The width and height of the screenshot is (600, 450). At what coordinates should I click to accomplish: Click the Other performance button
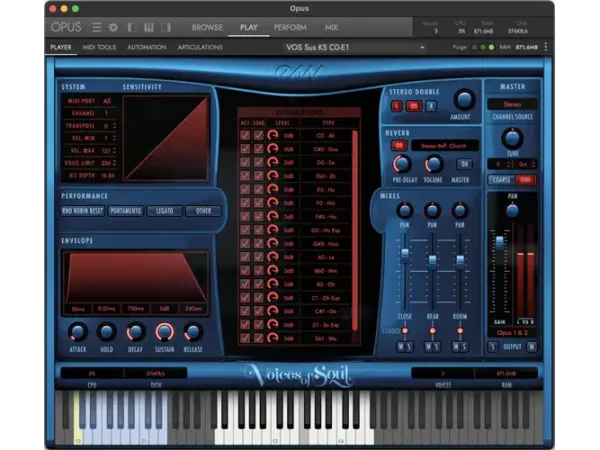pyautogui.click(x=203, y=211)
